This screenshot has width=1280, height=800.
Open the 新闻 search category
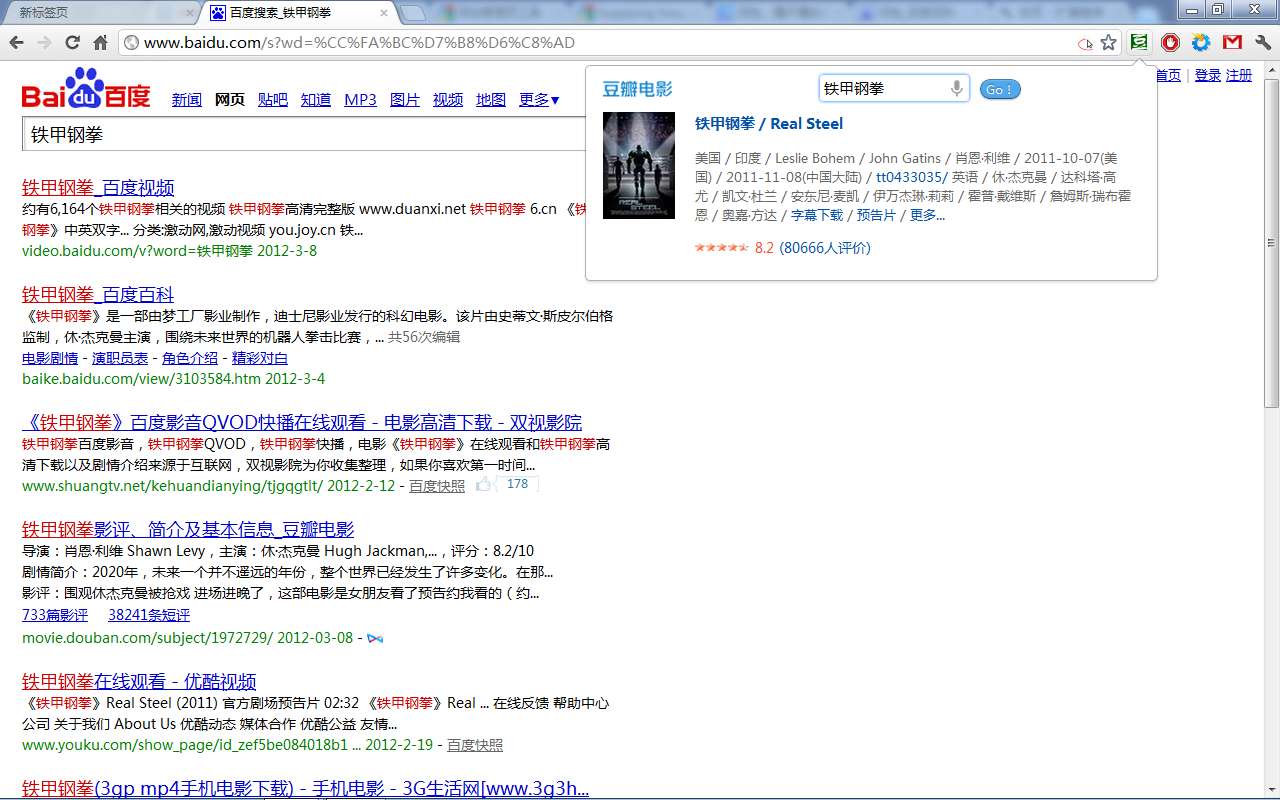pos(187,100)
